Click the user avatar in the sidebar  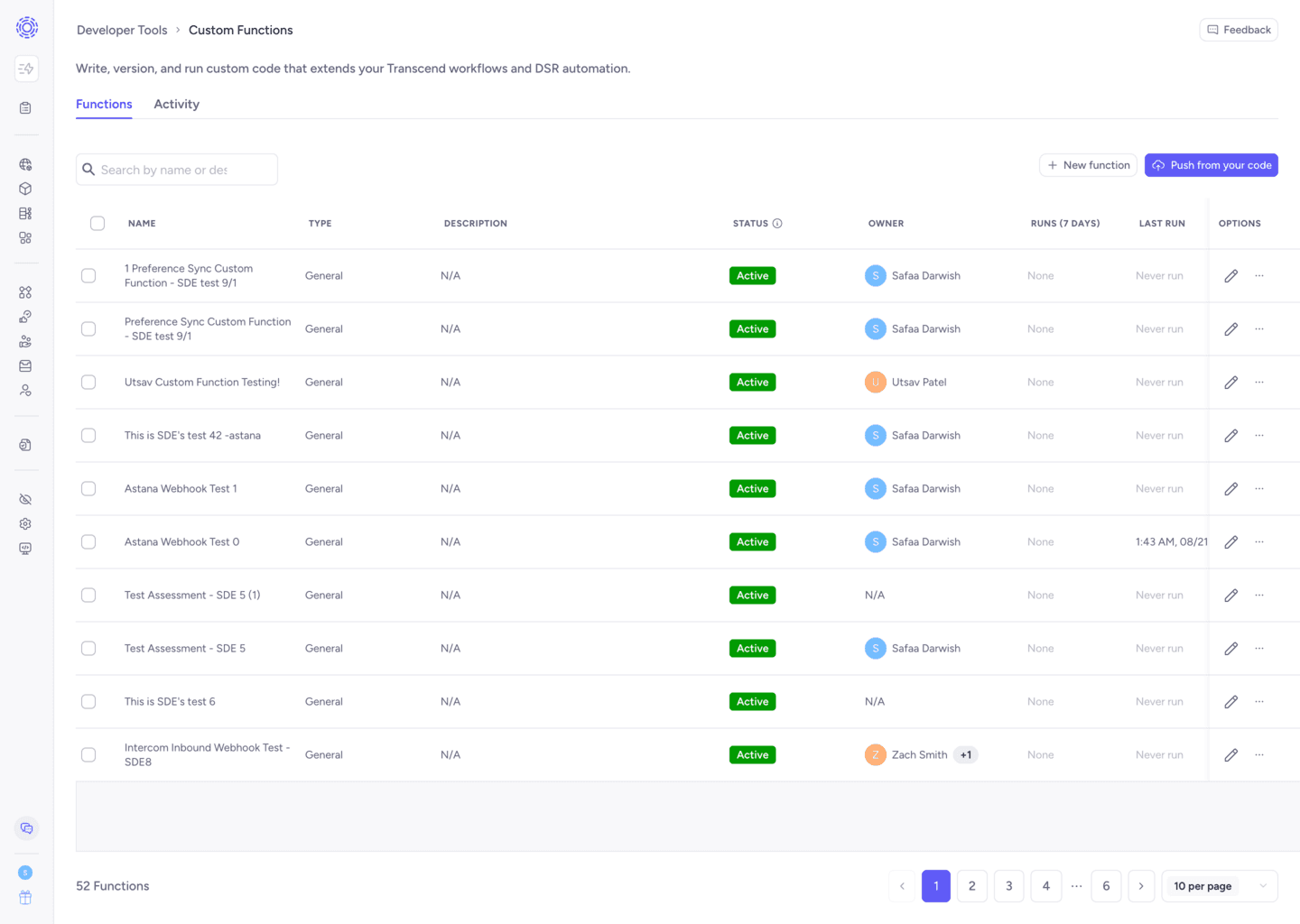[25, 873]
